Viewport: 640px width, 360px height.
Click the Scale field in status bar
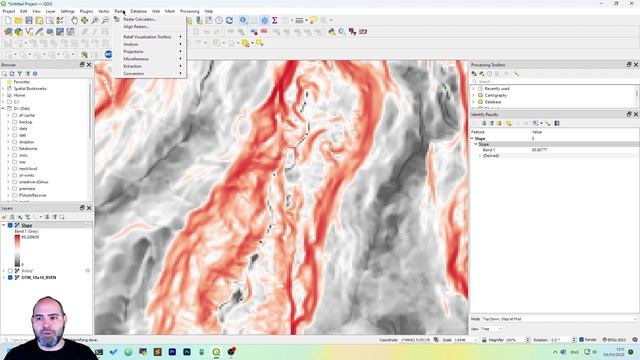point(465,340)
